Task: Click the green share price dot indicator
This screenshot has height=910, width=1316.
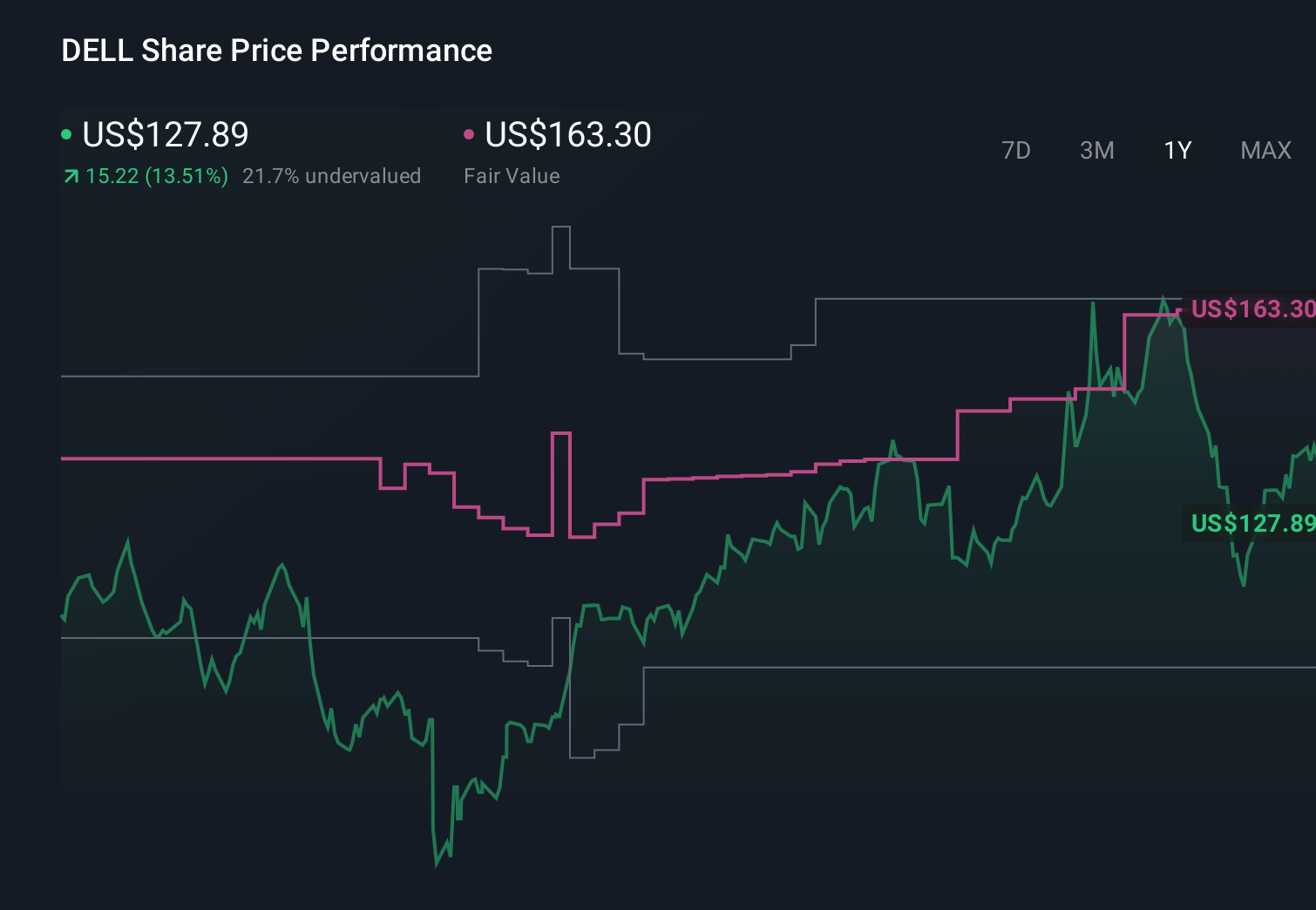Action: click(66, 133)
